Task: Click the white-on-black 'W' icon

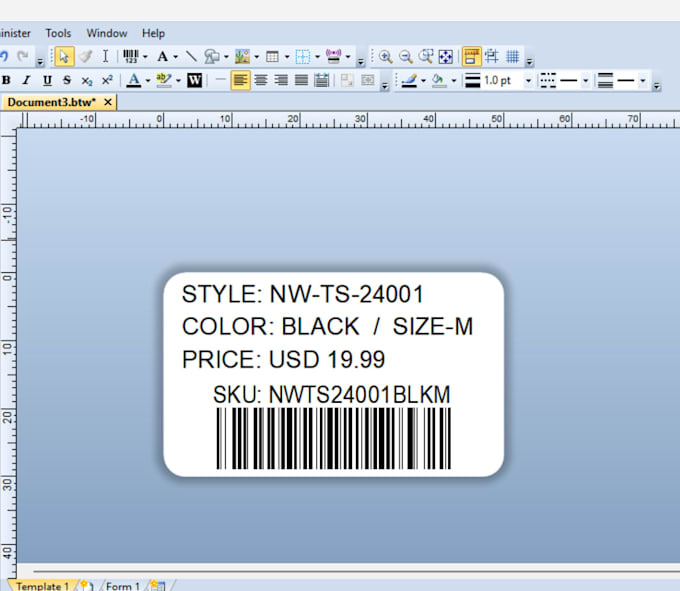Action: click(x=194, y=80)
